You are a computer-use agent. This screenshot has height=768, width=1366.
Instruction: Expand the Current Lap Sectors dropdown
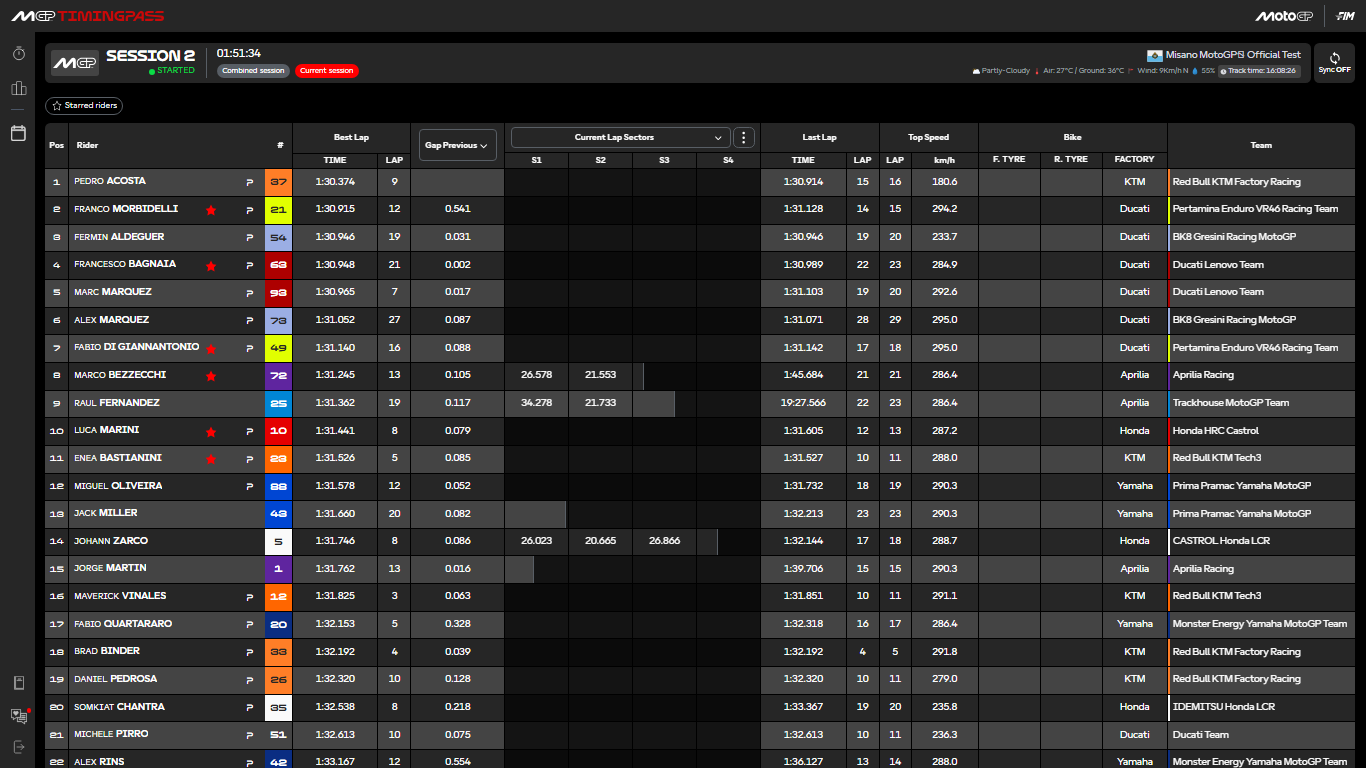(x=620, y=137)
